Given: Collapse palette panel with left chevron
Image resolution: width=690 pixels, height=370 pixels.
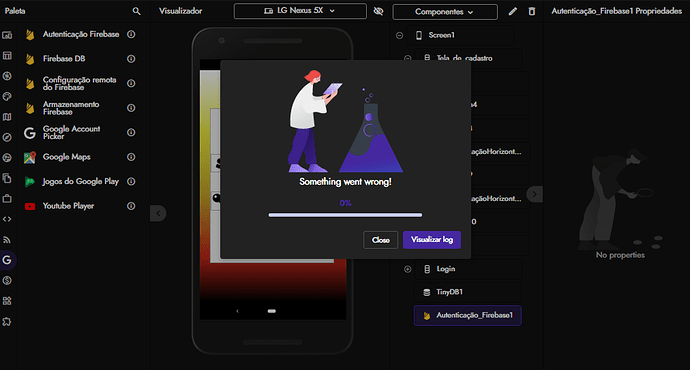Looking at the screenshot, I should pos(158,213).
